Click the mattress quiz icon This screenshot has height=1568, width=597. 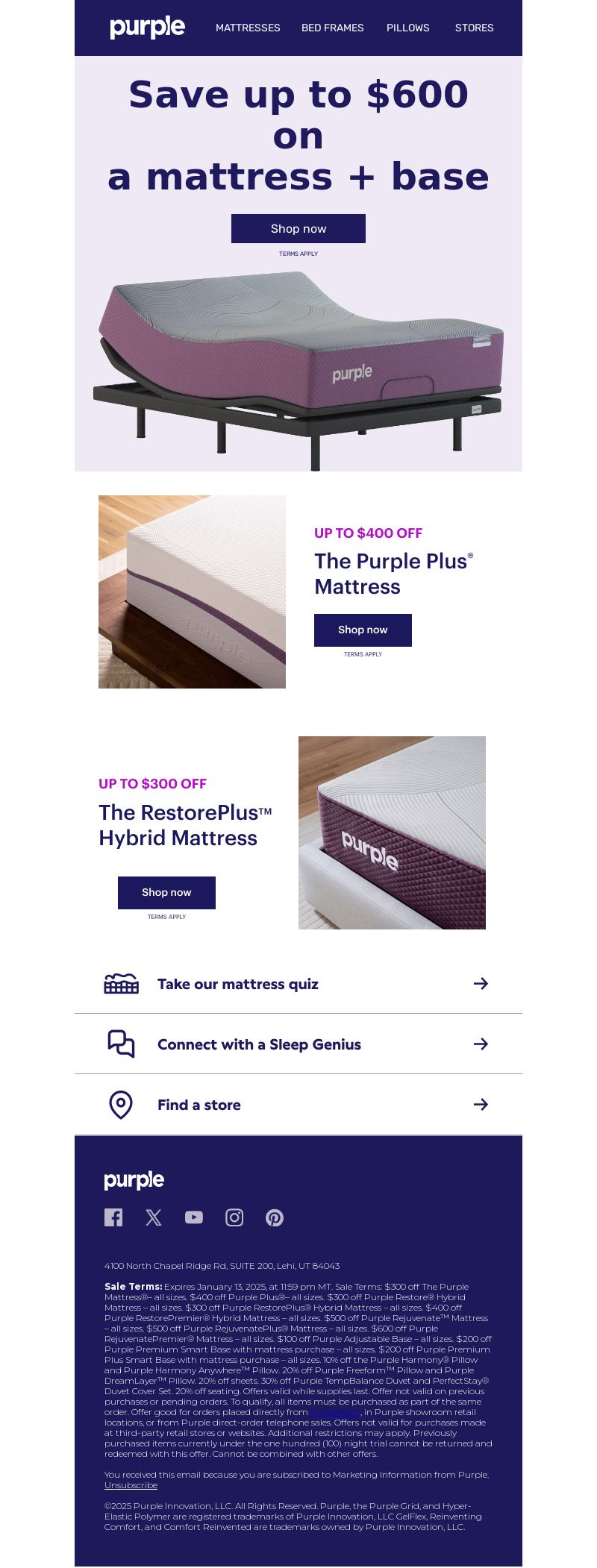(x=121, y=983)
